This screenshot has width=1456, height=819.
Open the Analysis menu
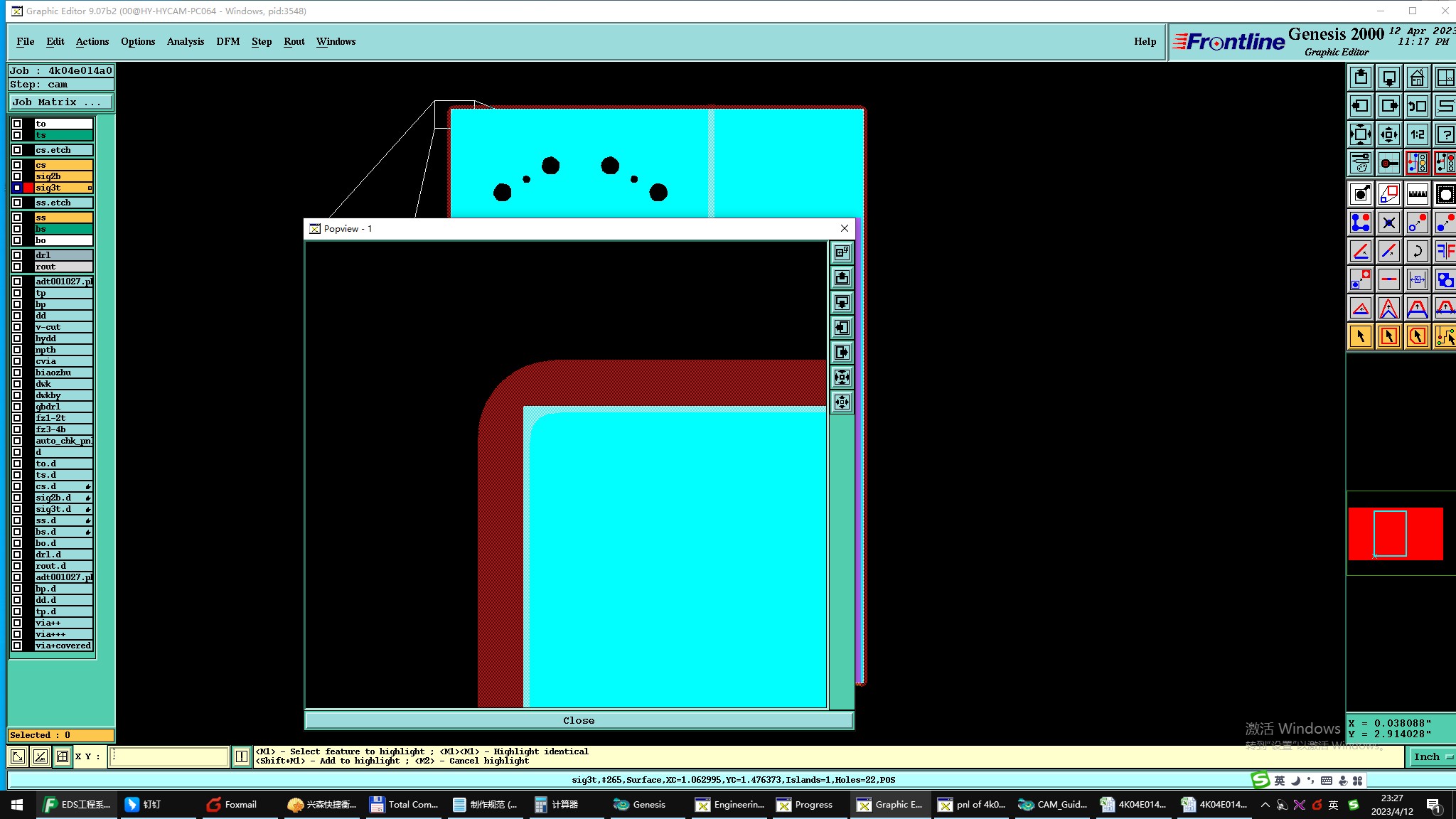(x=185, y=41)
